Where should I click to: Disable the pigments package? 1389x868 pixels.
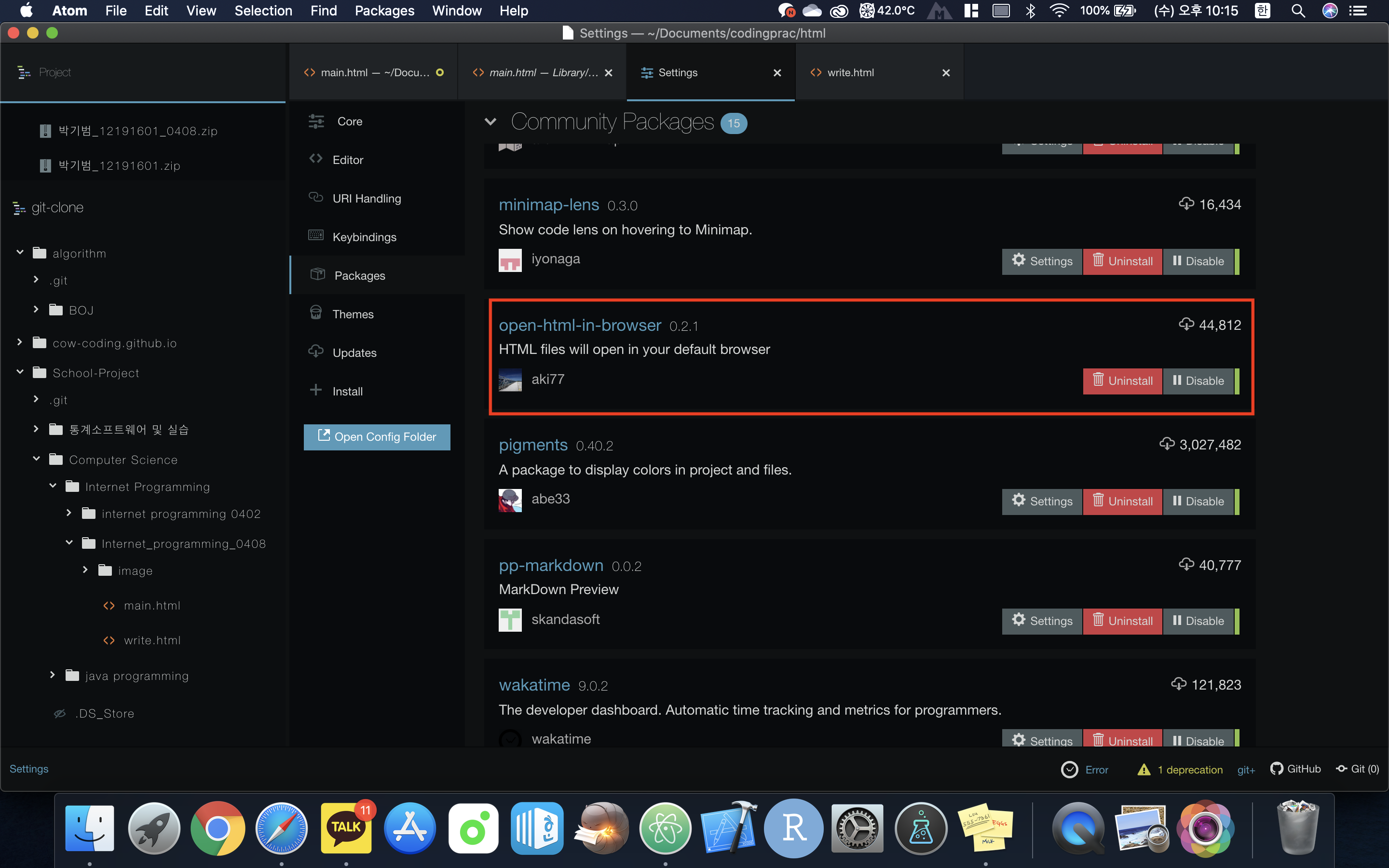coord(1198,501)
